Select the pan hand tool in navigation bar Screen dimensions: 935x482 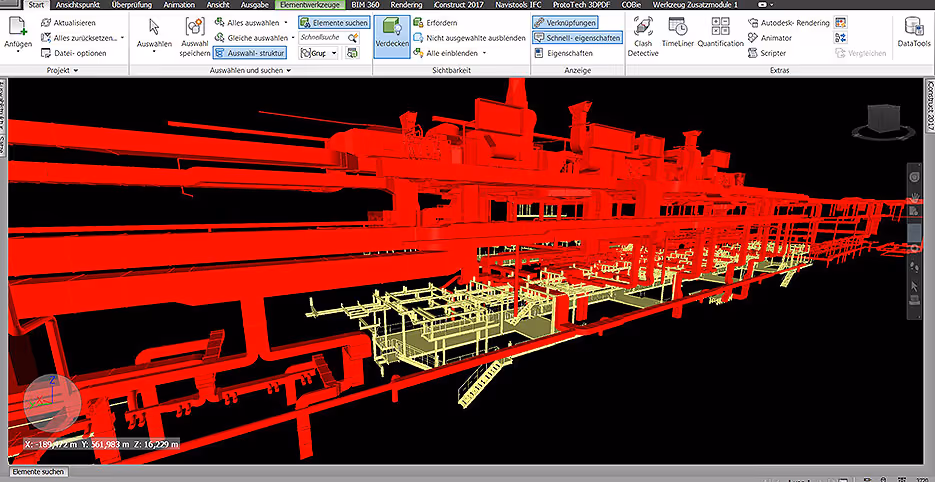pyautogui.click(x=914, y=195)
